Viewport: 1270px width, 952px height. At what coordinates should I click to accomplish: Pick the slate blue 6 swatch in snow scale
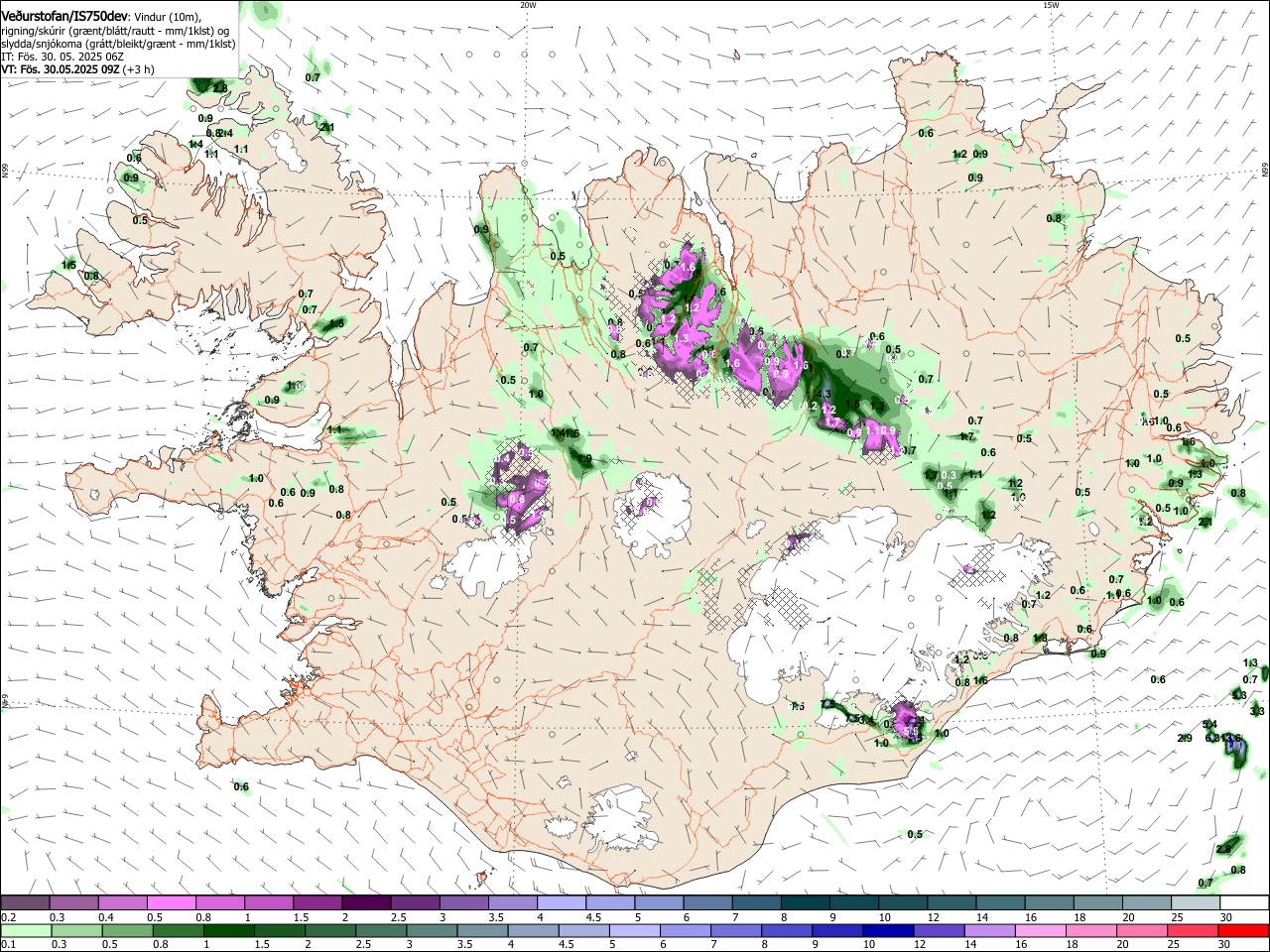pyautogui.click(x=708, y=902)
